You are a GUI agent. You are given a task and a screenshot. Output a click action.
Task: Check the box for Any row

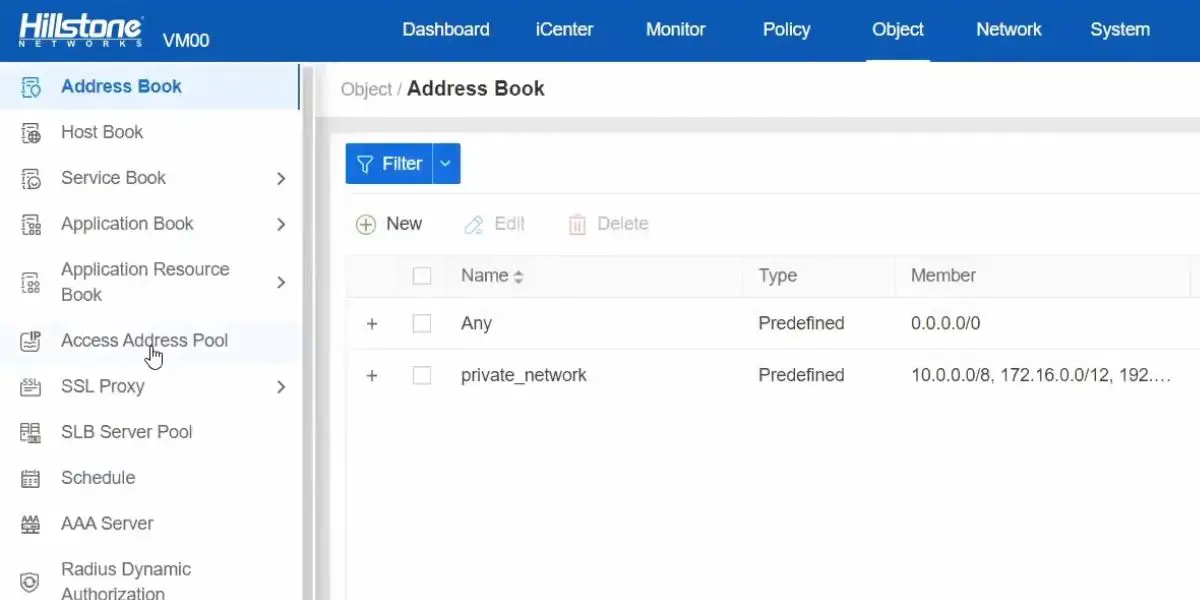pos(422,324)
